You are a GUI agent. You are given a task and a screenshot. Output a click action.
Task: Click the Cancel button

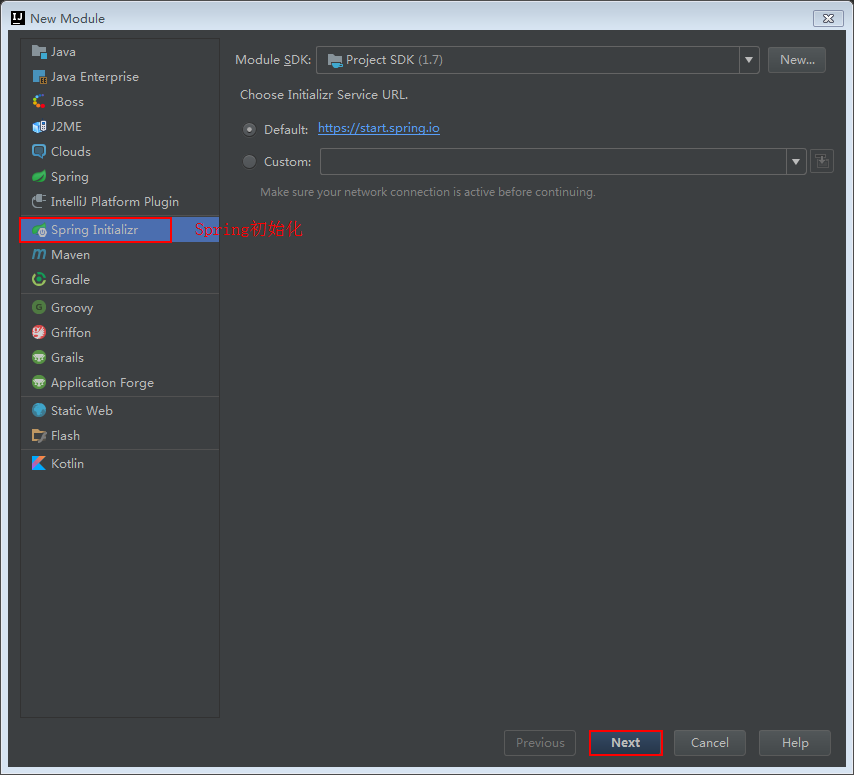(710, 743)
